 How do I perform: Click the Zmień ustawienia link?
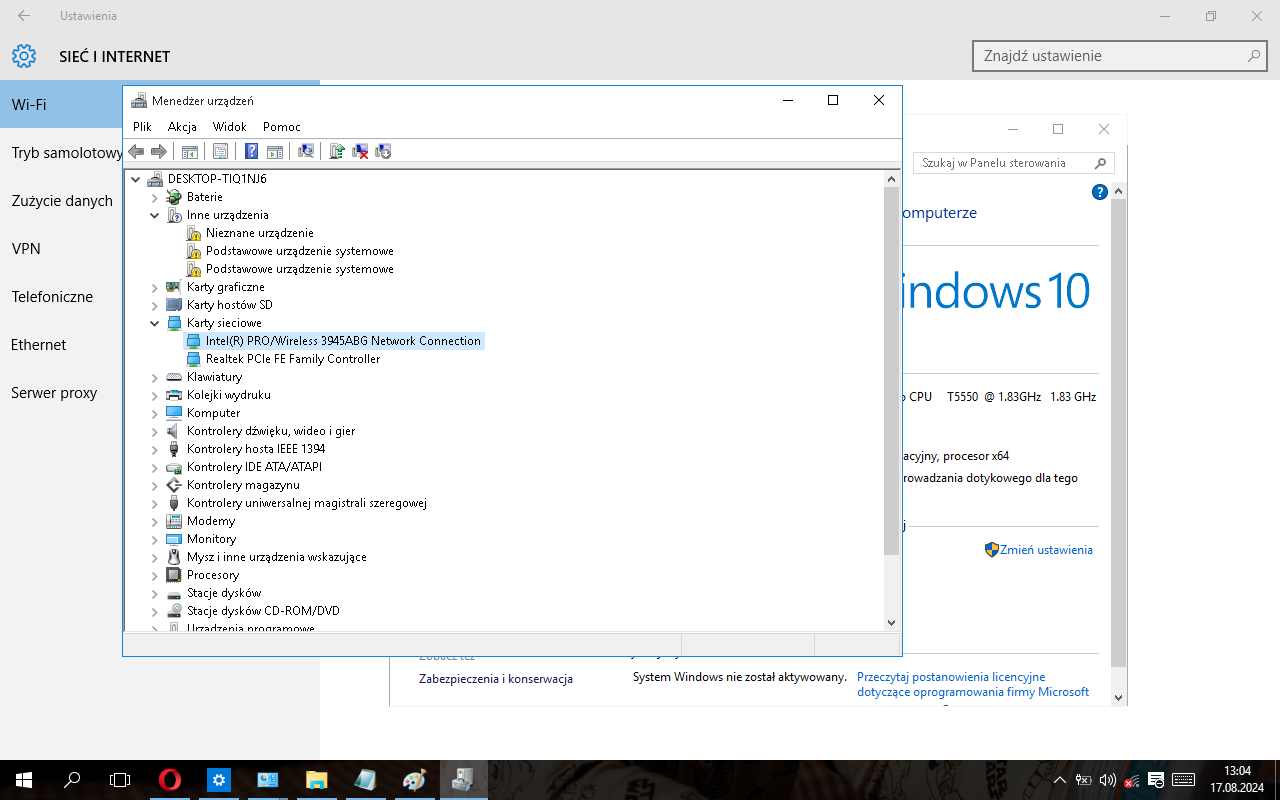pyautogui.click(x=1046, y=550)
